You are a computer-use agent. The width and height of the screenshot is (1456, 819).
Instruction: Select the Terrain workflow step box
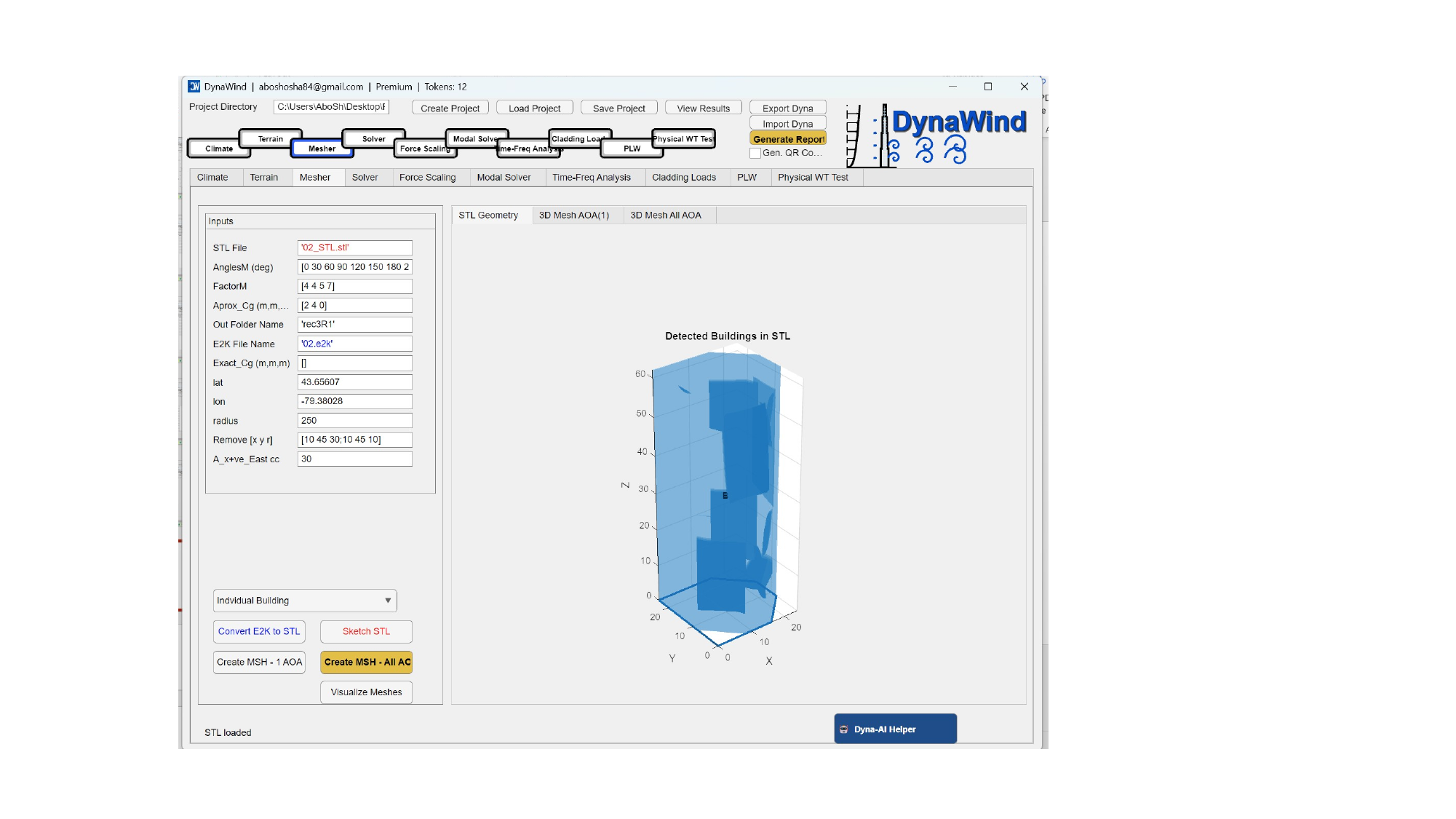tap(271, 138)
